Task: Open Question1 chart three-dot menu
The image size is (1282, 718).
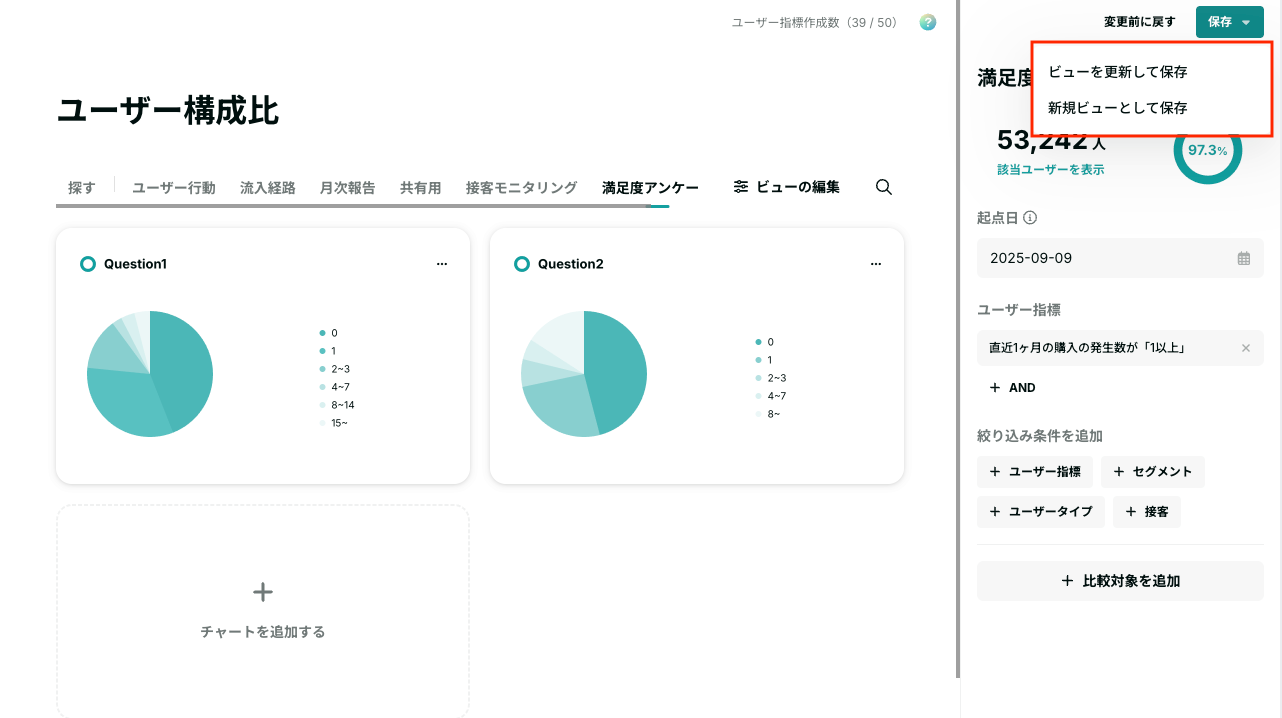Action: click(x=442, y=264)
